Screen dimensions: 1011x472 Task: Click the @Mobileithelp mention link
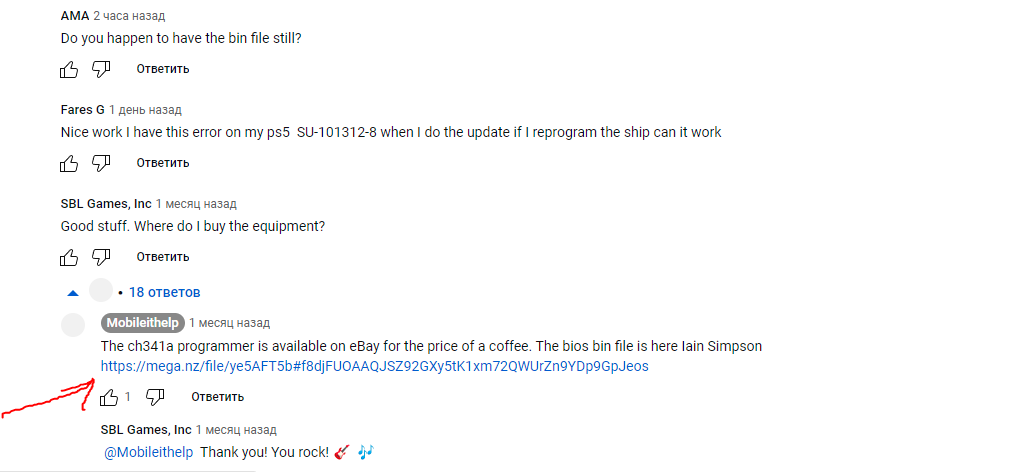(x=149, y=452)
